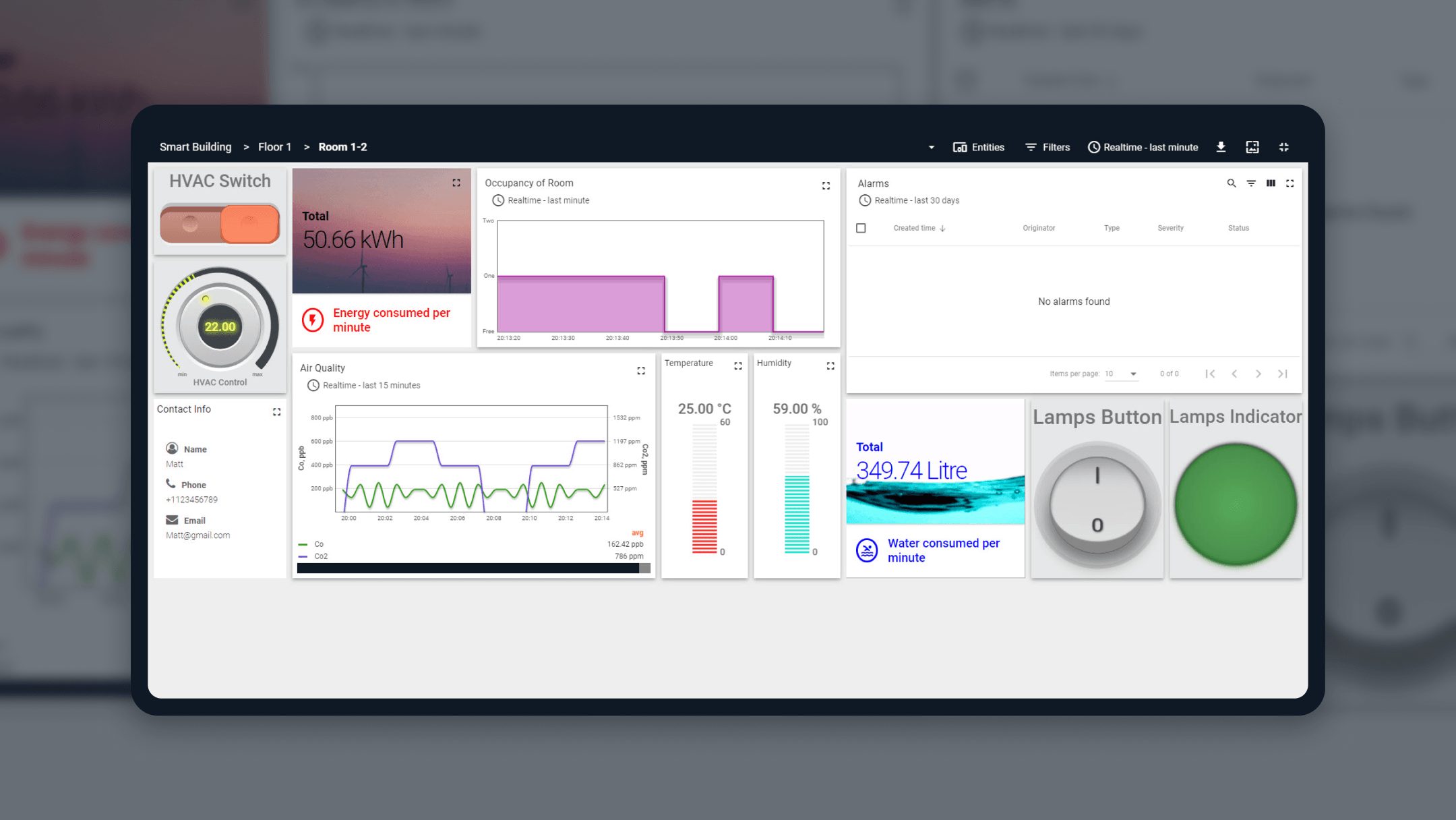The image size is (1456, 820).
Task: Check the select-all alarms checkbox
Action: point(861,228)
